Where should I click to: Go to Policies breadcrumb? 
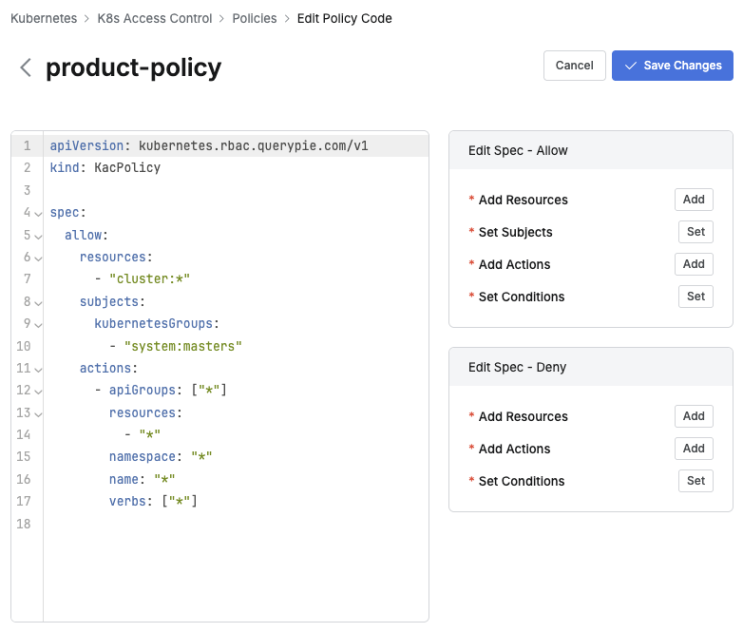pyautogui.click(x=254, y=18)
